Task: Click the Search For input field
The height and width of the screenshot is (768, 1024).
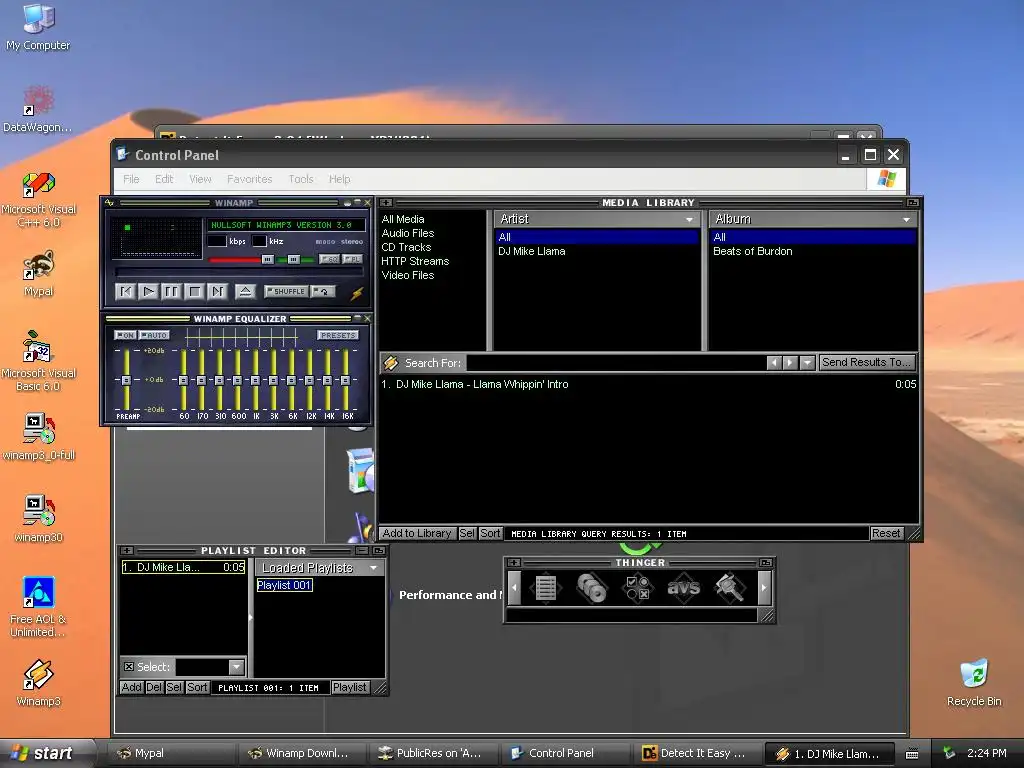Action: (616, 362)
